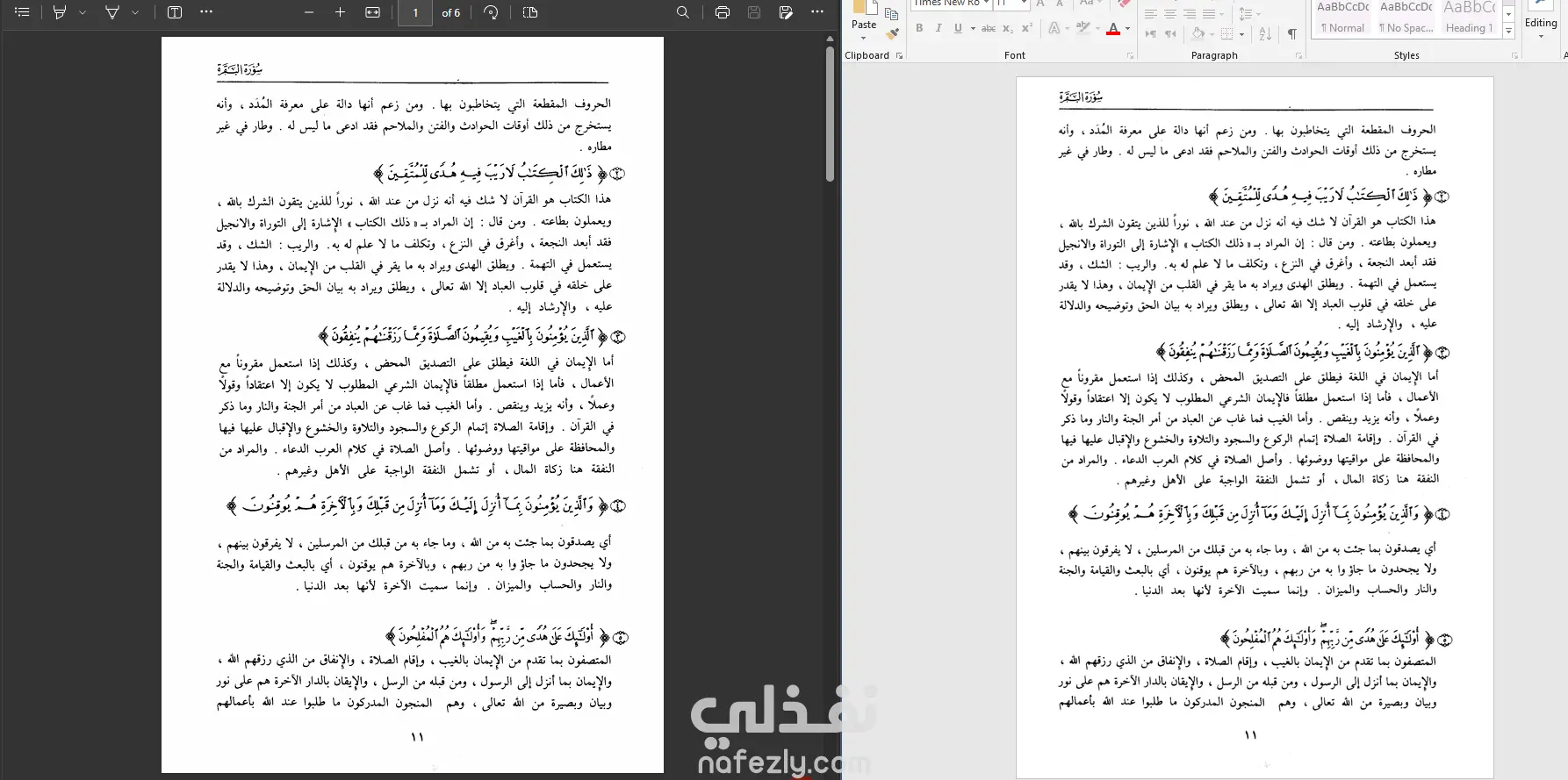Click the PDF vertical scrollbar thumb
The width and height of the screenshot is (1568, 780).
[x=831, y=114]
